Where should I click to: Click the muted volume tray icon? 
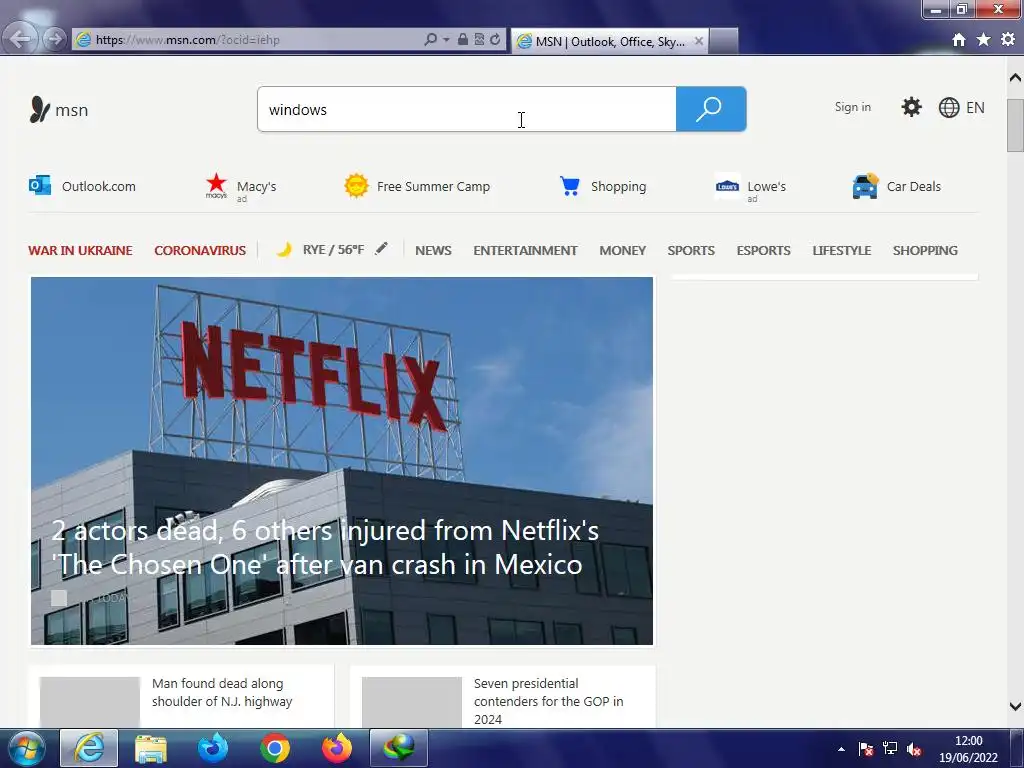coord(914,750)
